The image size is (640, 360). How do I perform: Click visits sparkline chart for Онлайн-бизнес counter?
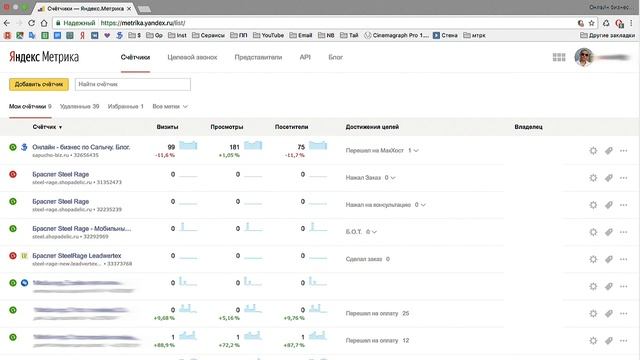click(188, 145)
